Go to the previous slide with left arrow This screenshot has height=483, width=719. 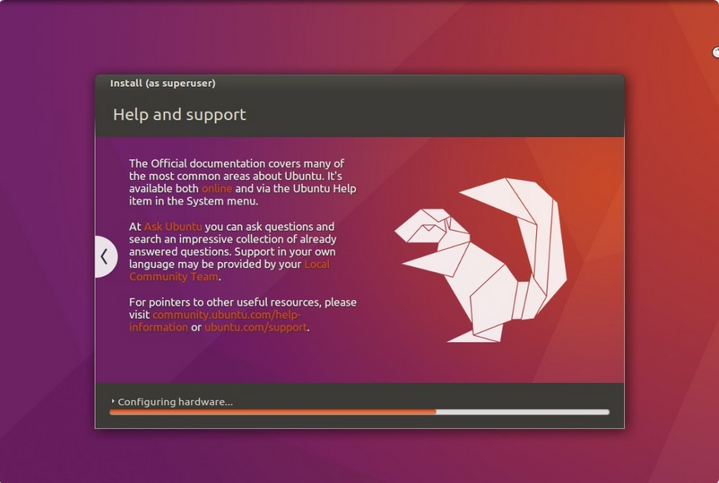[105, 256]
